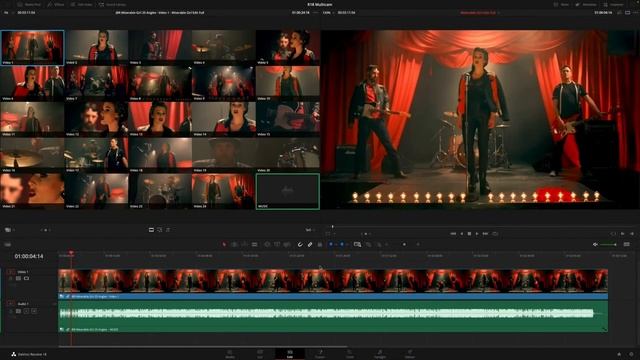
Task: Switch to the Color page tab
Action: point(350,354)
